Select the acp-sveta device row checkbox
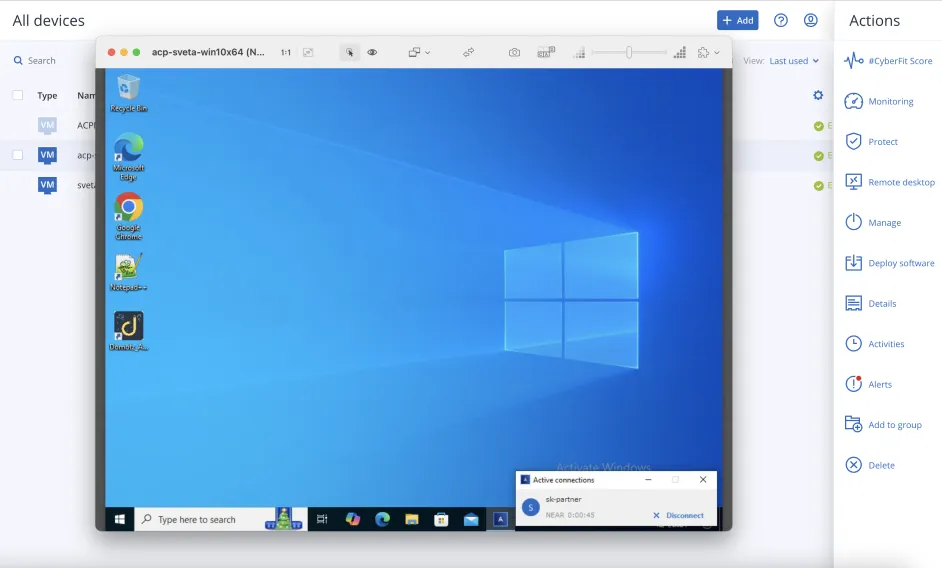The height and width of the screenshot is (568, 942). pyautogui.click(x=18, y=155)
